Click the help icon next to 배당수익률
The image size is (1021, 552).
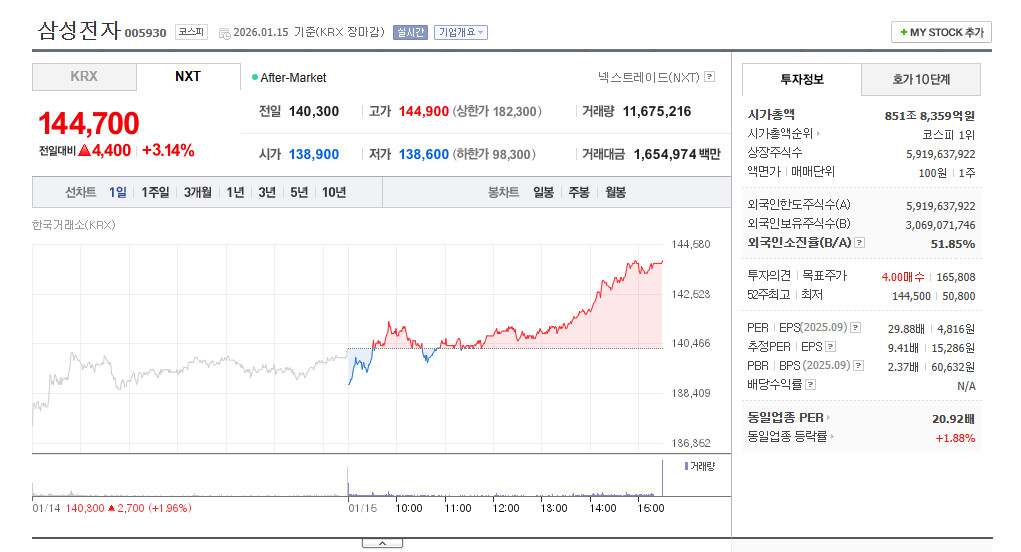tap(811, 384)
